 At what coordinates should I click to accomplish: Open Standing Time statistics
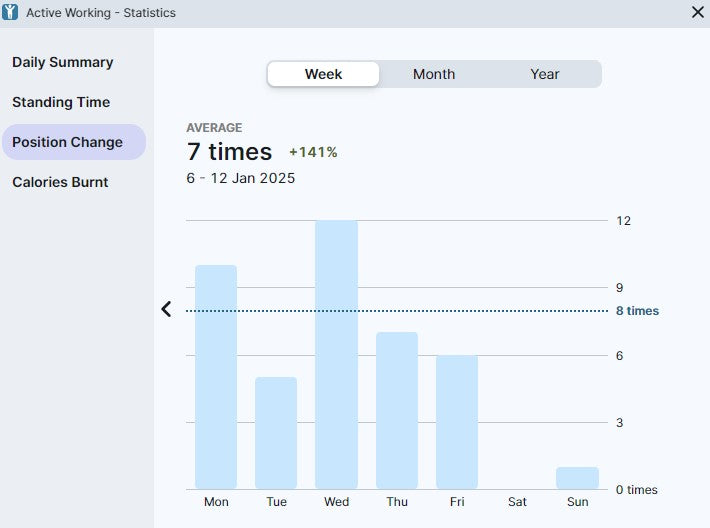click(61, 102)
